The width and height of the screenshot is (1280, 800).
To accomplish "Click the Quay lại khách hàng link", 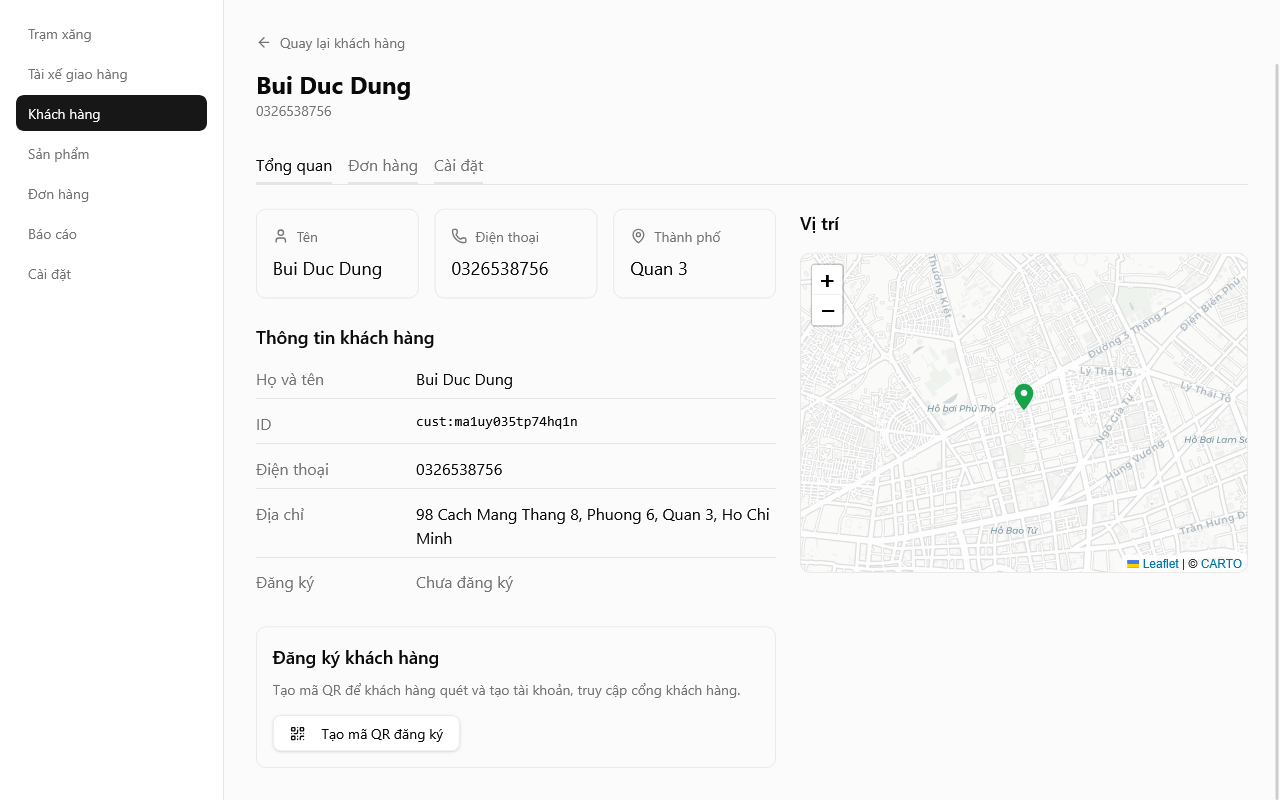I will (342, 43).
